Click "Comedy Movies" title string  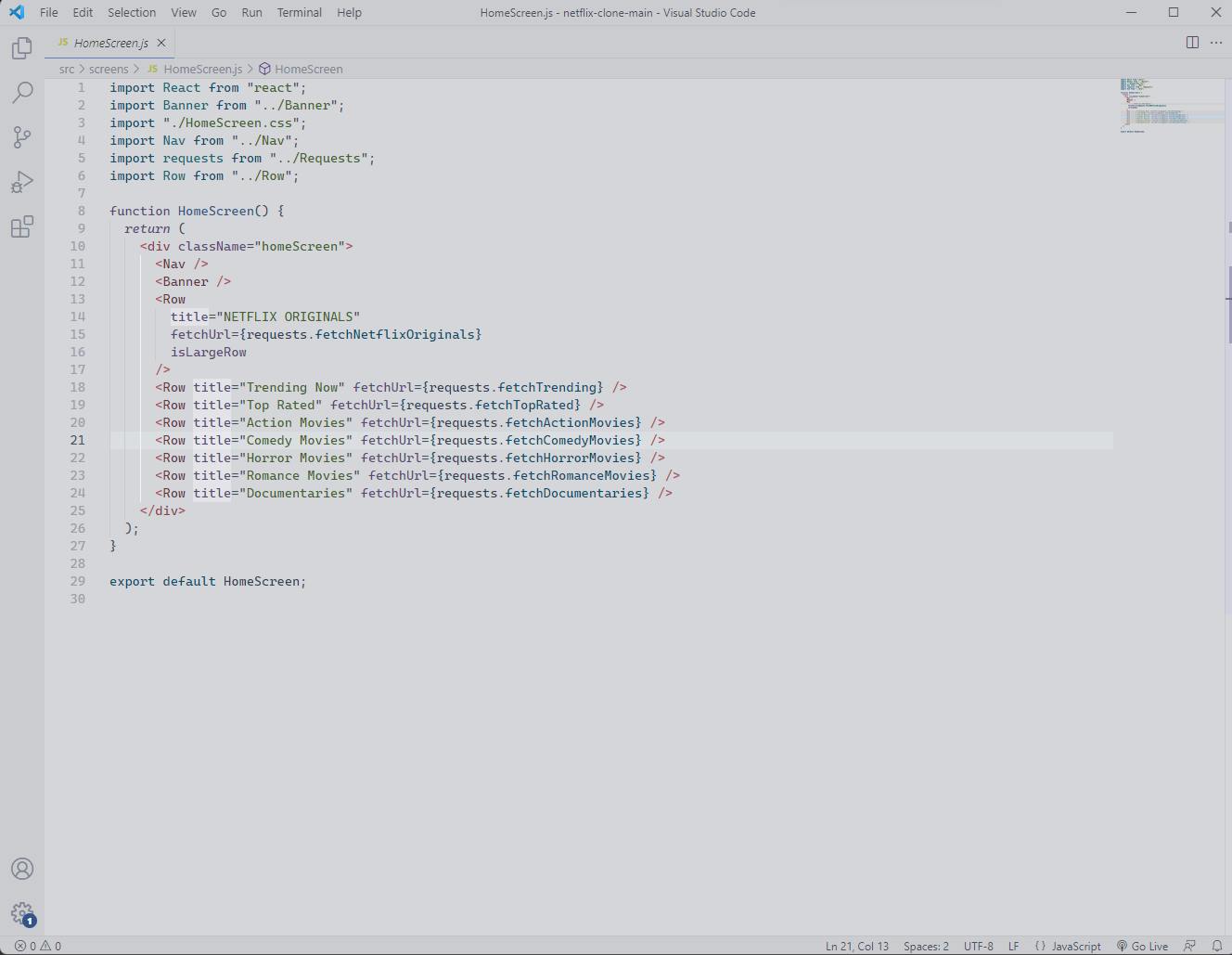pyautogui.click(x=296, y=440)
